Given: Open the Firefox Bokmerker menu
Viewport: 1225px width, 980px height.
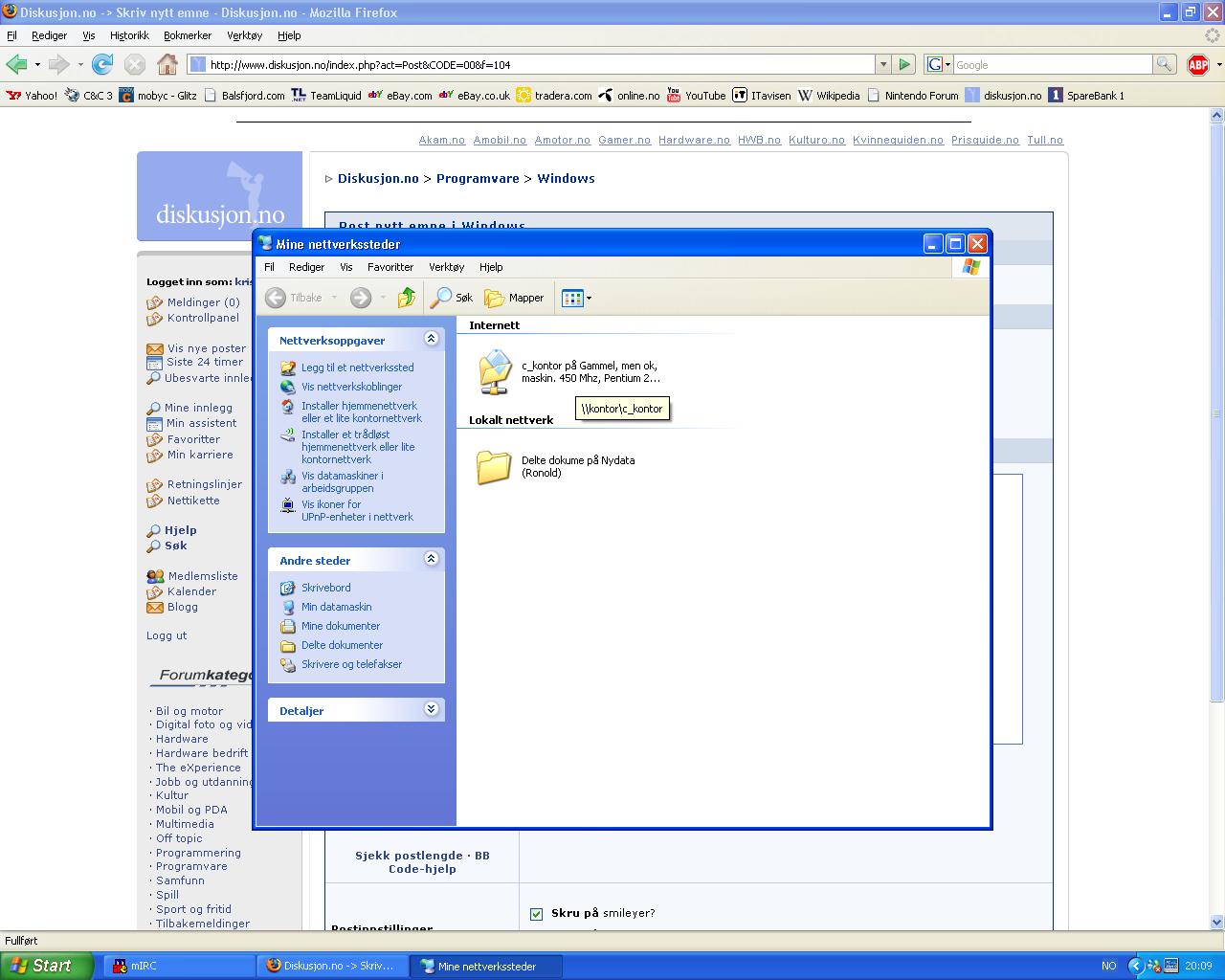Looking at the screenshot, I should [188, 35].
